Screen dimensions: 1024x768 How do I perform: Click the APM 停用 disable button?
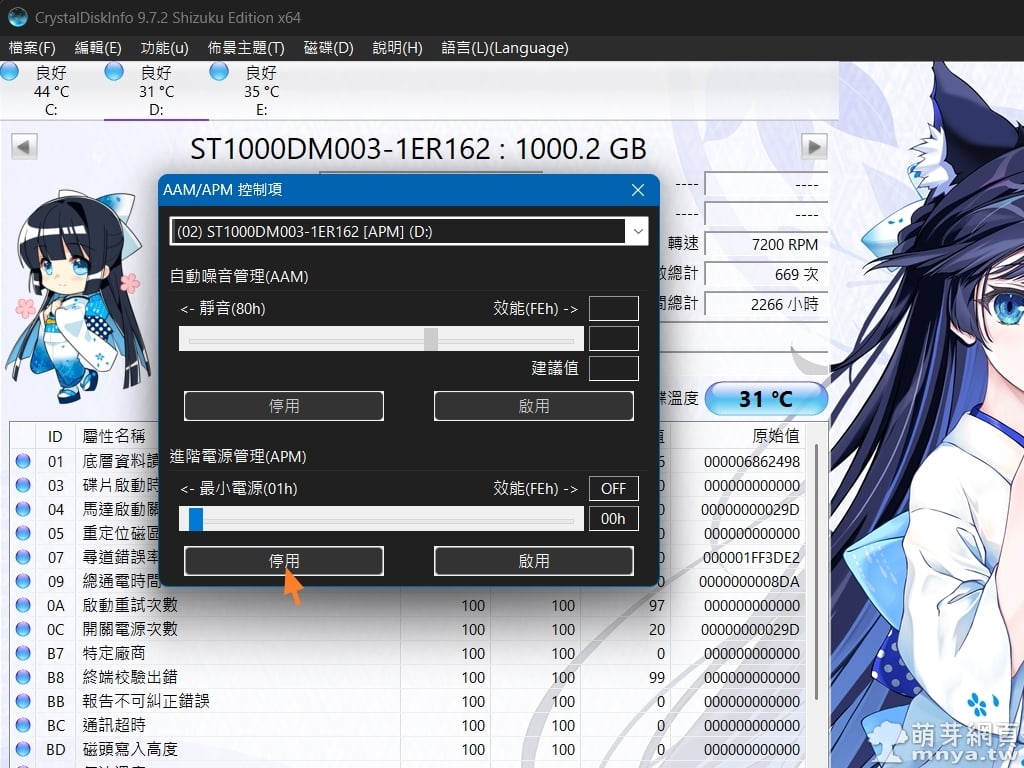(284, 561)
